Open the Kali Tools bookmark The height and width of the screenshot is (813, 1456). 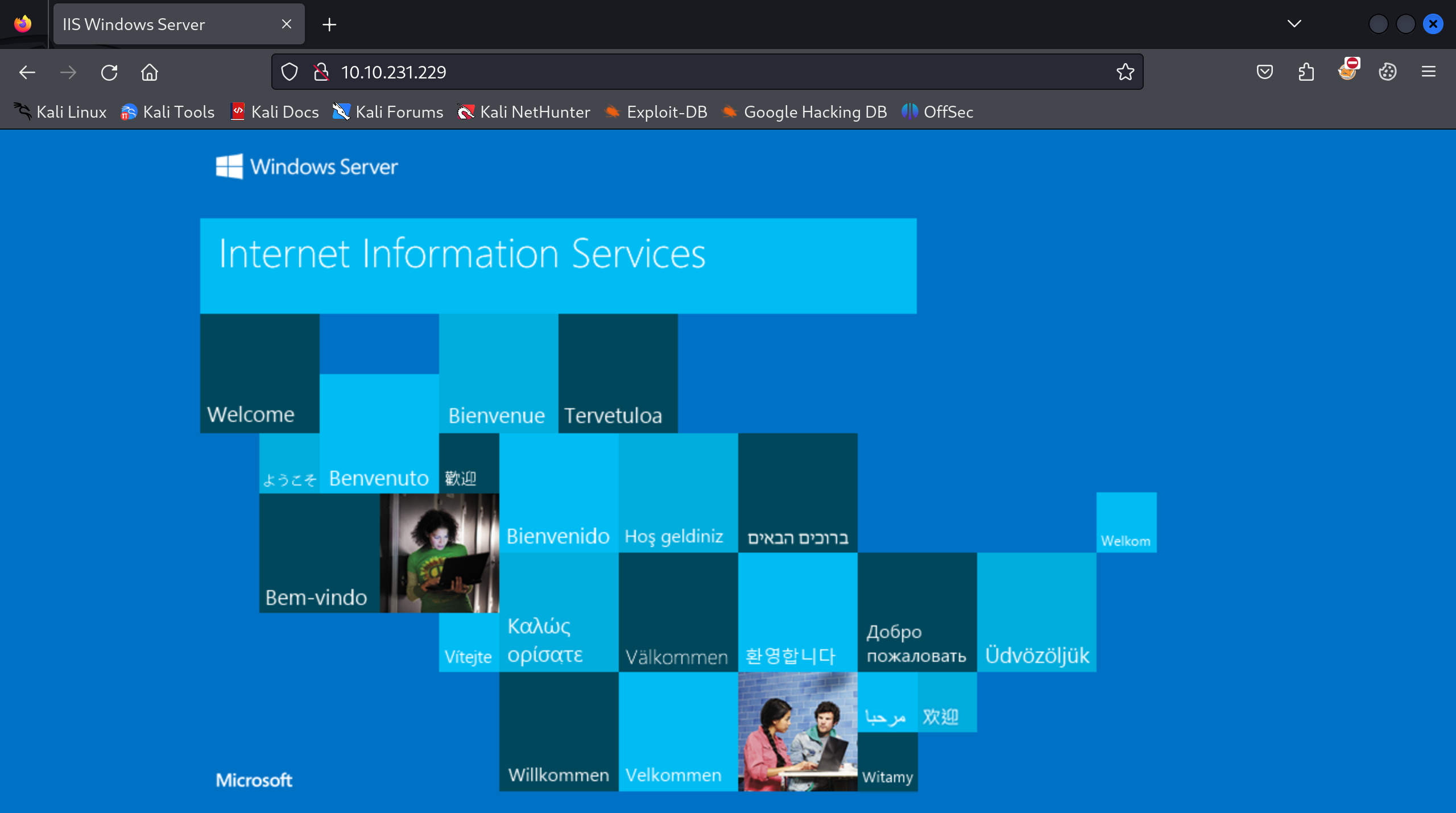coord(168,112)
